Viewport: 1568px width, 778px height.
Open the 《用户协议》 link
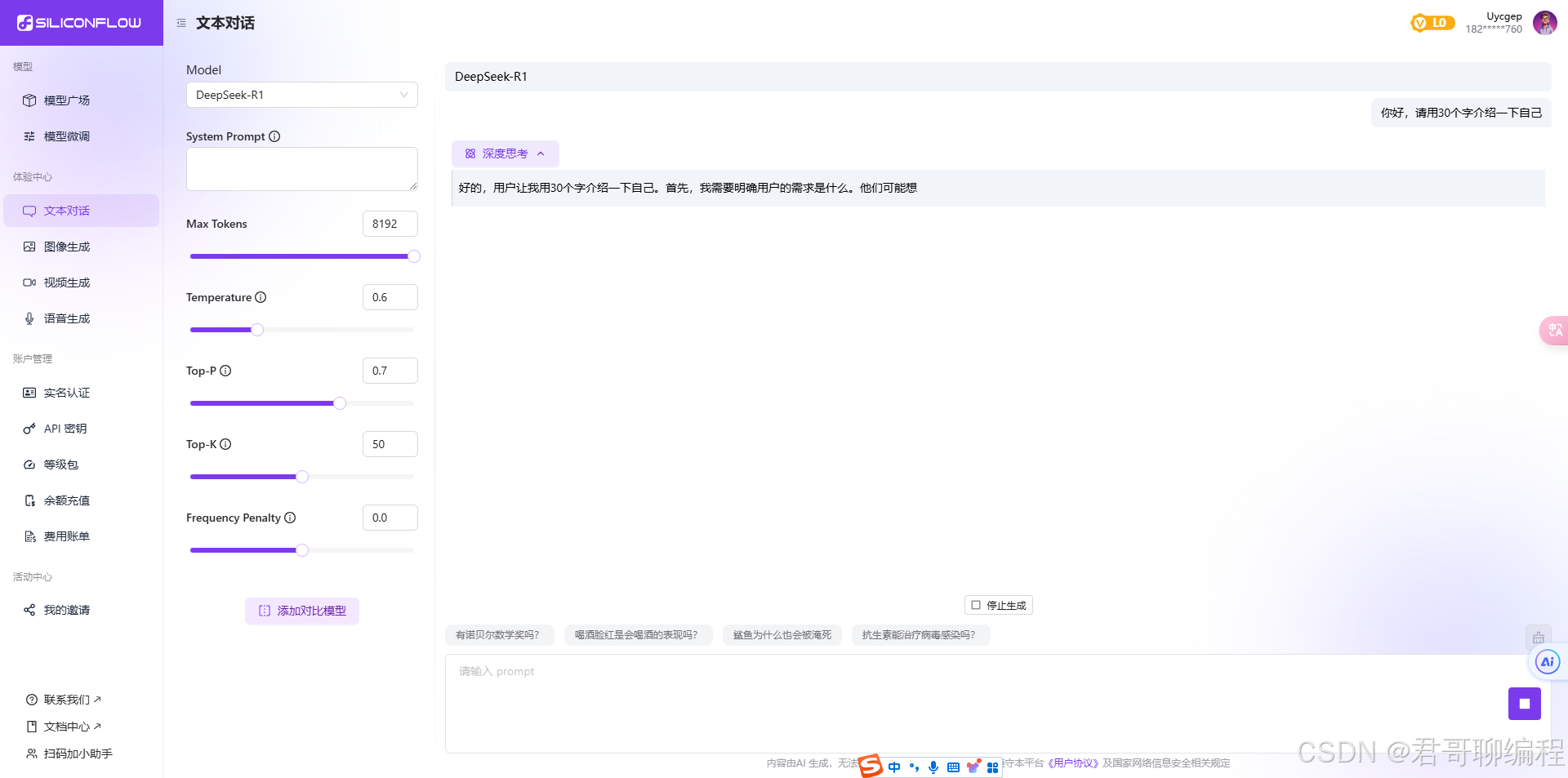1073,763
